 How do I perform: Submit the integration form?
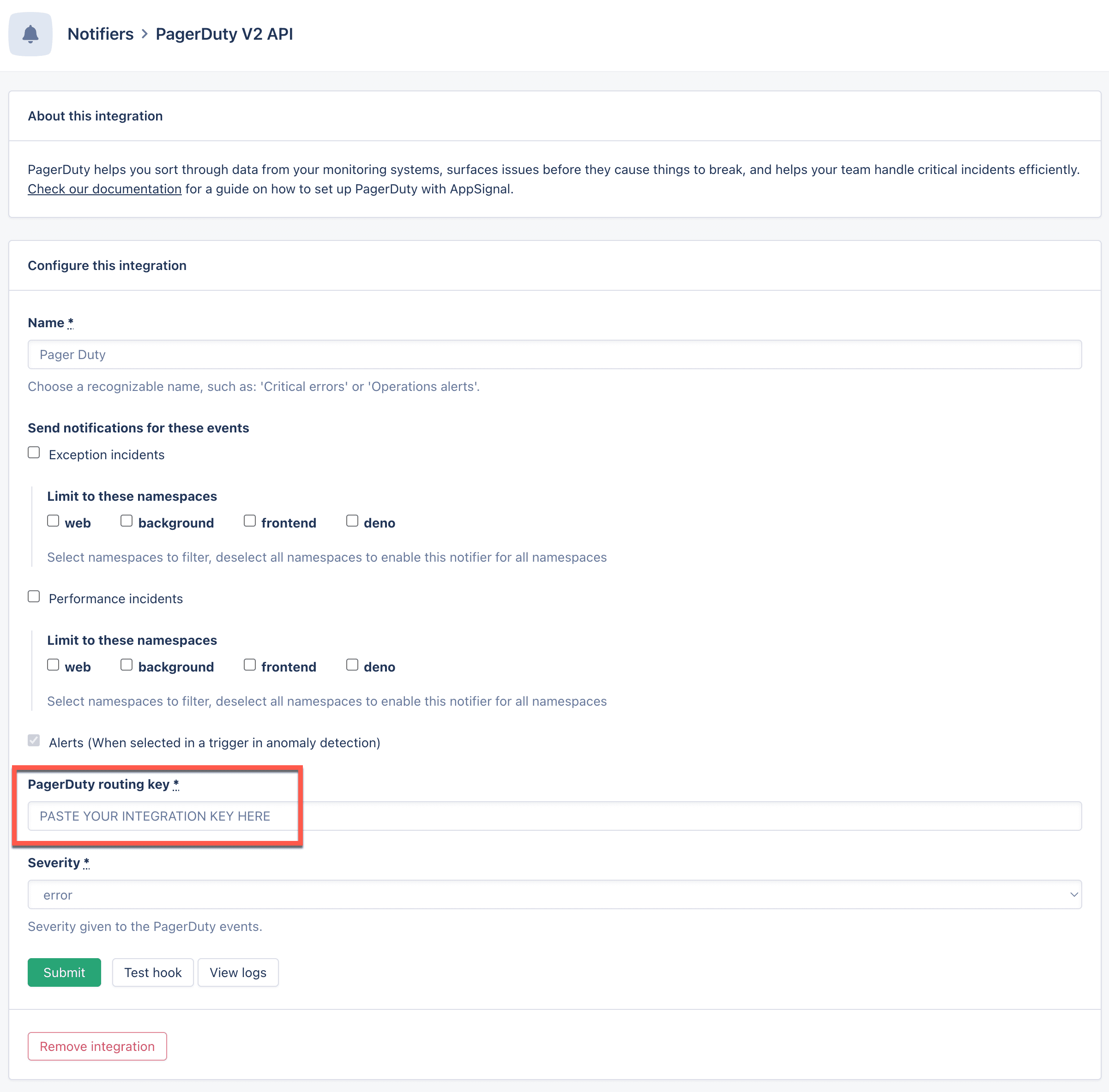(x=64, y=973)
